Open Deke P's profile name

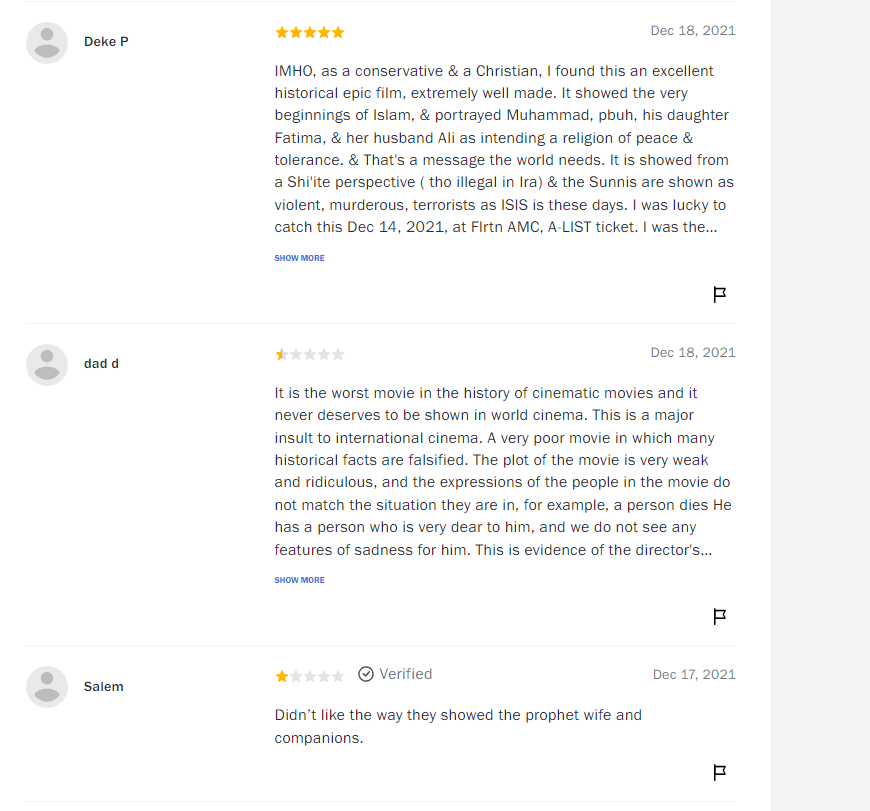(106, 42)
